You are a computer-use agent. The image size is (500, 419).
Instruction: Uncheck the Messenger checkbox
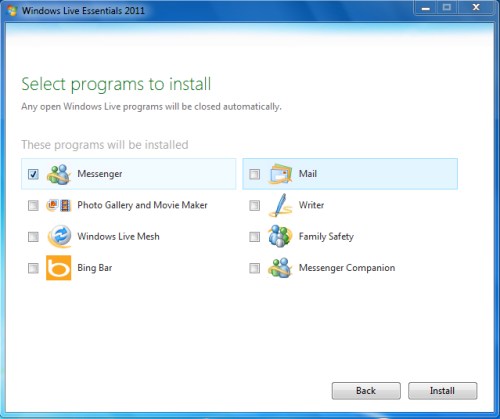pos(33,174)
